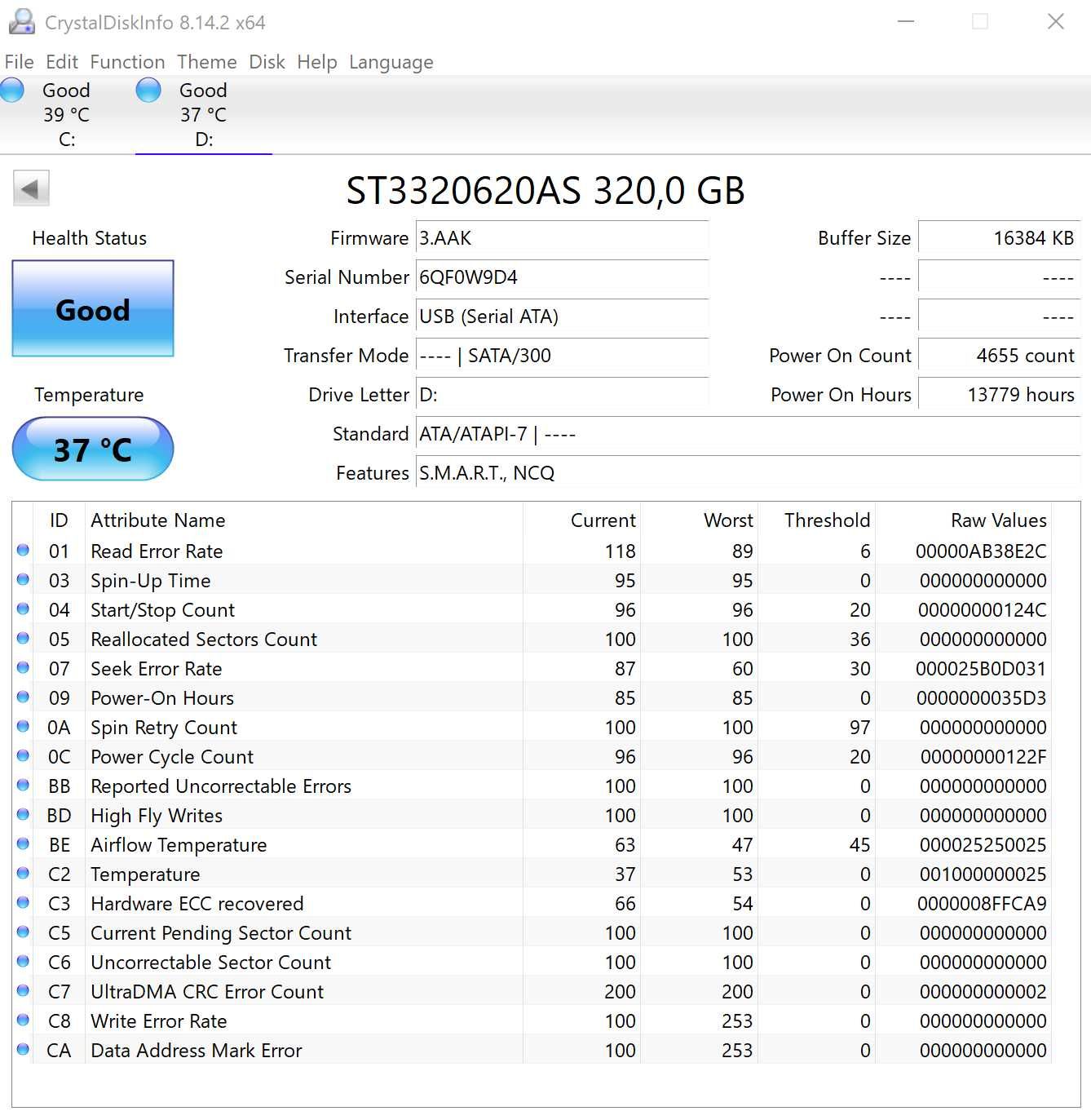Click the Raw Values column header
Image resolution: width=1091 pixels, height=1120 pixels.
coord(963,520)
